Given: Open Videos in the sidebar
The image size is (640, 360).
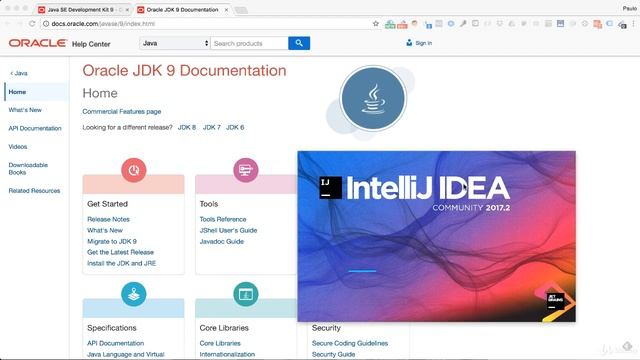Looking at the screenshot, I should tap(18, 147).
